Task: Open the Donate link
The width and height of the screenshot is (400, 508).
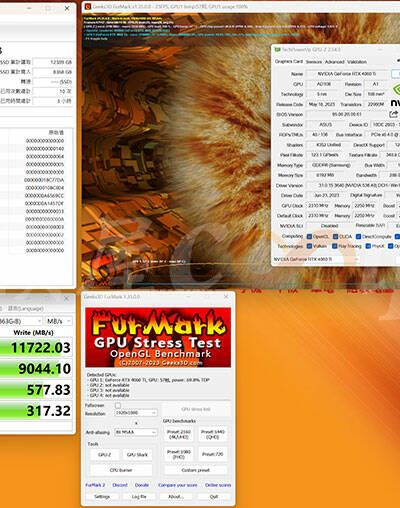Action: pos(142,485)
